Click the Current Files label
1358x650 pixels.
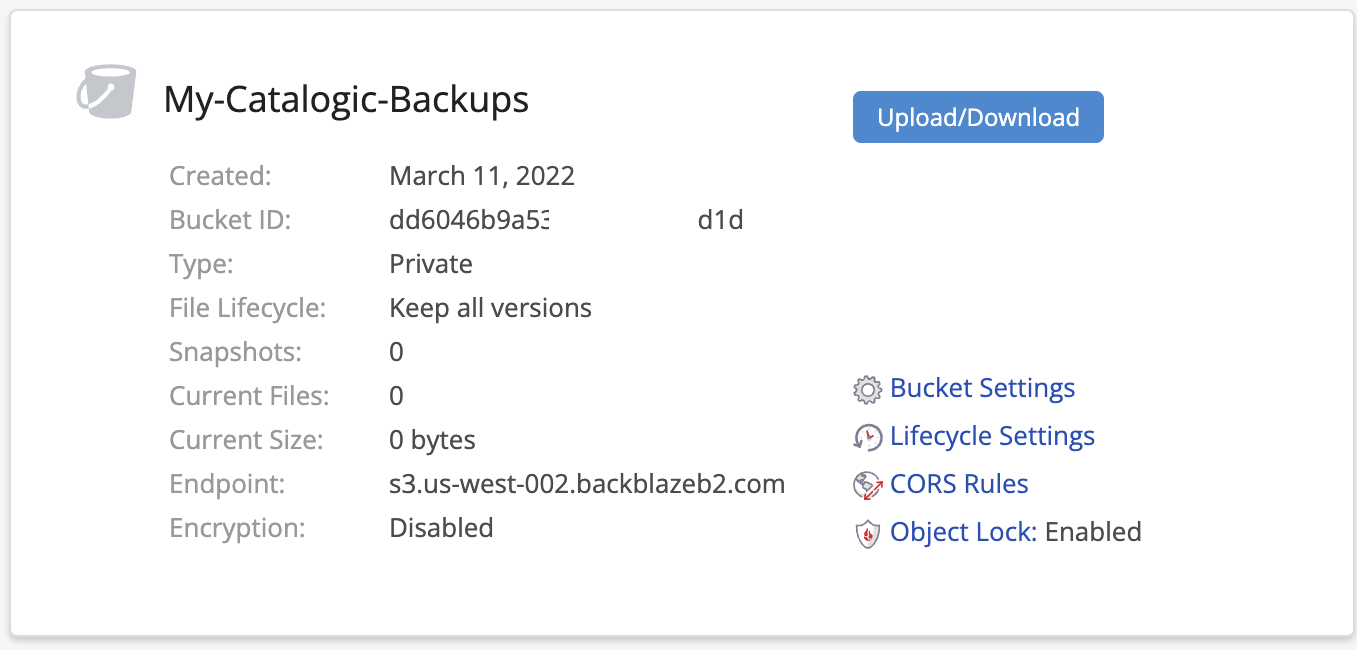tap(250, 396)
